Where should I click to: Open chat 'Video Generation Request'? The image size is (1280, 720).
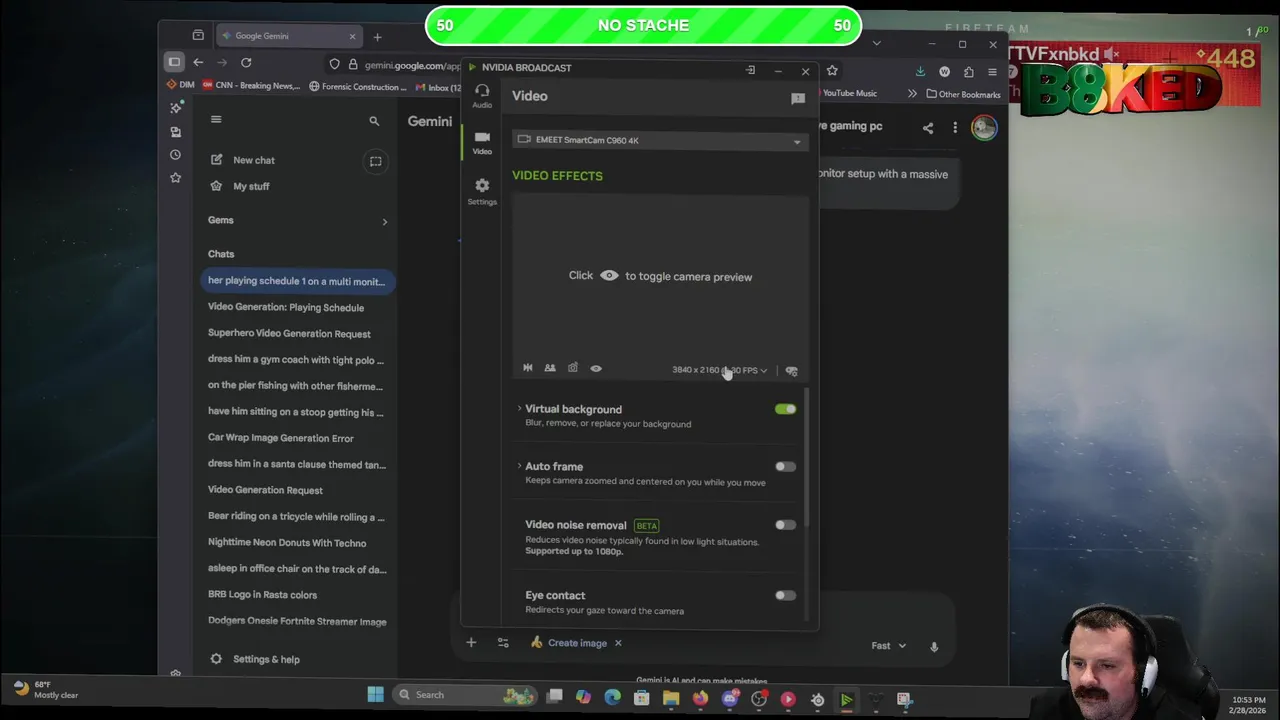[265, 490]
